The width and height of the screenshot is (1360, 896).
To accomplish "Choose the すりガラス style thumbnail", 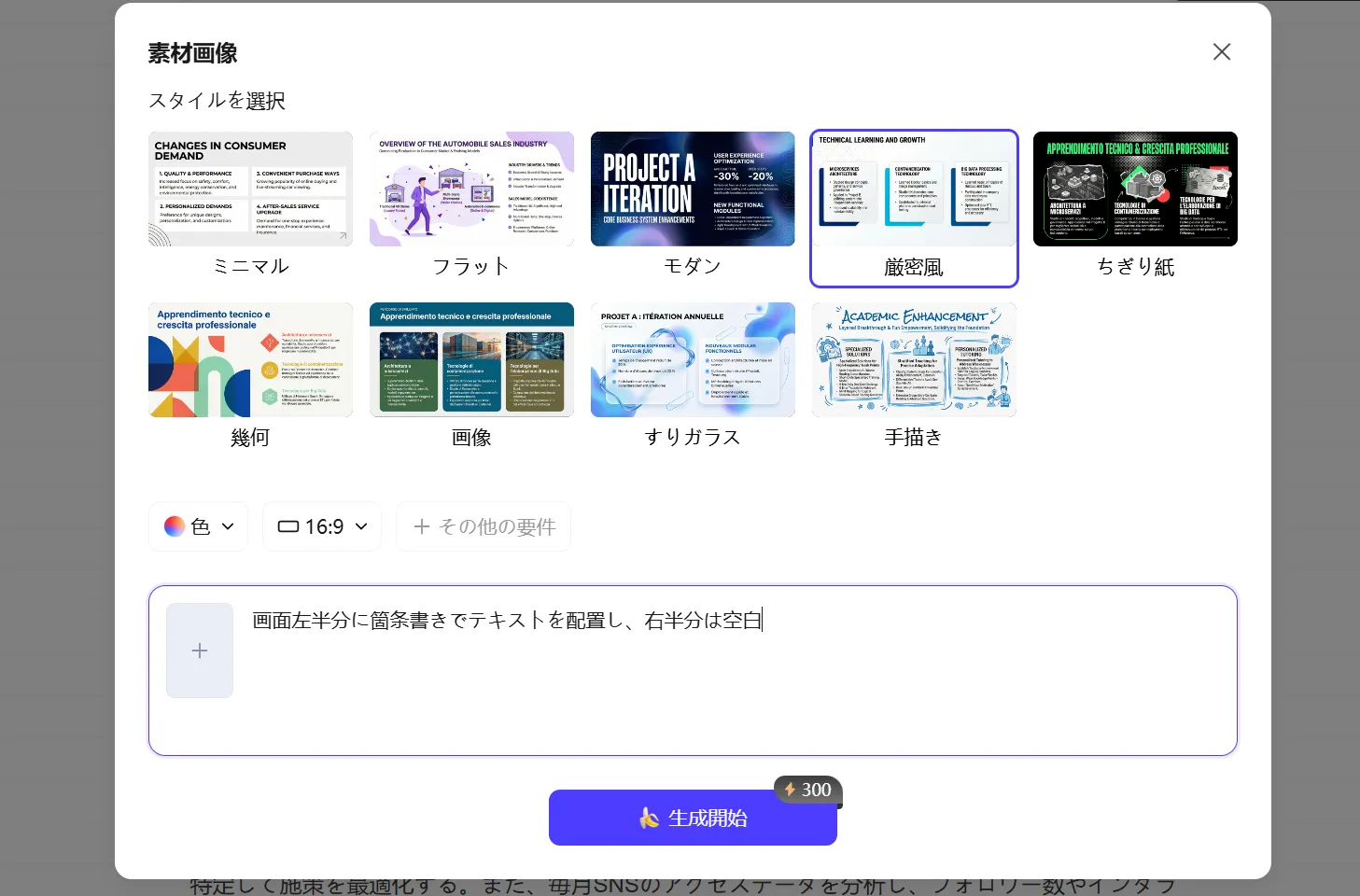I will click(693, 360).
